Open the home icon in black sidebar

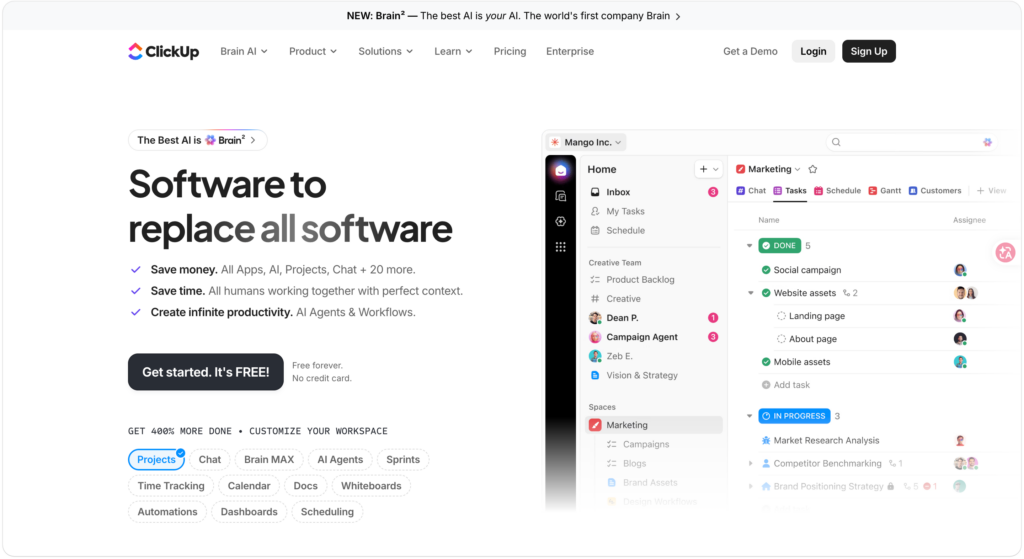[x=560, y=170]
